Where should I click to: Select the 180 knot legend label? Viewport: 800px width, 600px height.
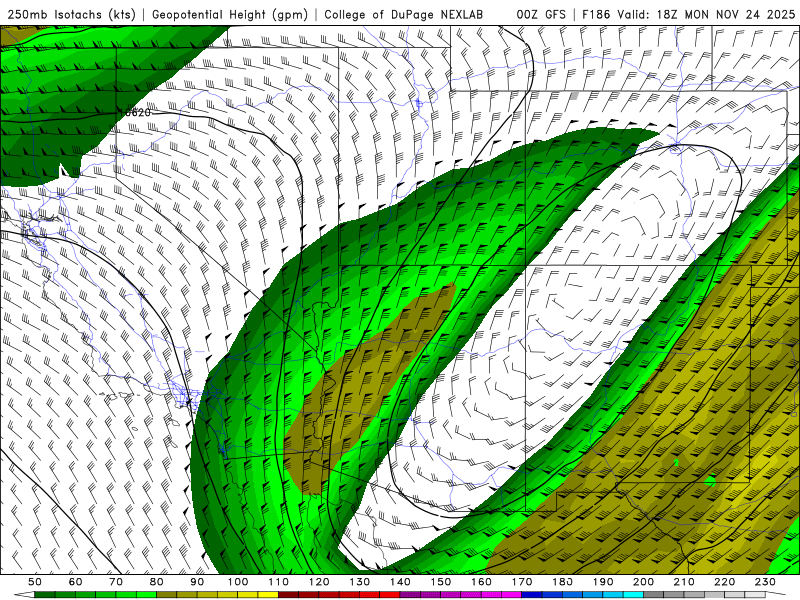(x=562, y=582)
